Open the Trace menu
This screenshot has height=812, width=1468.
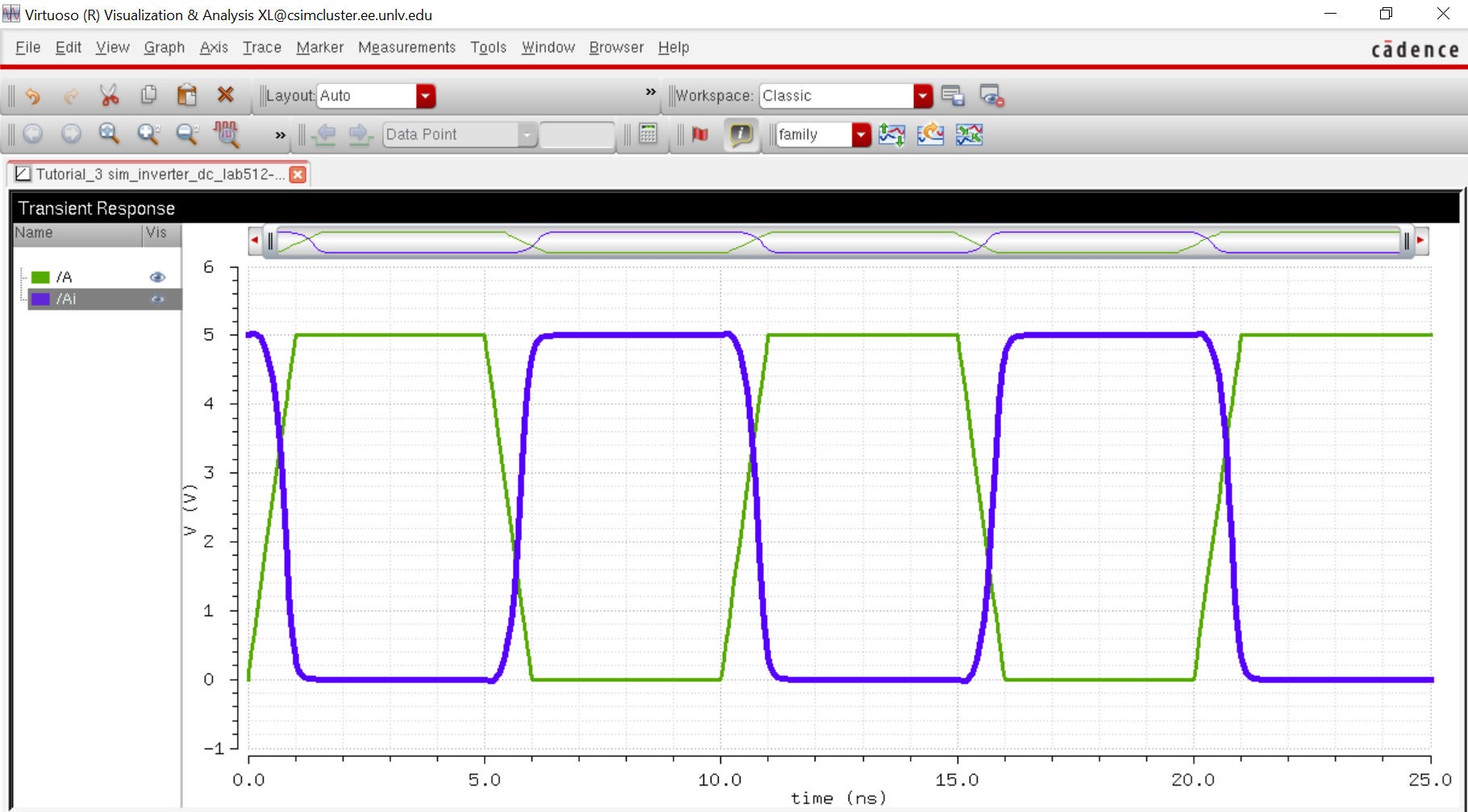coord(262,48)
